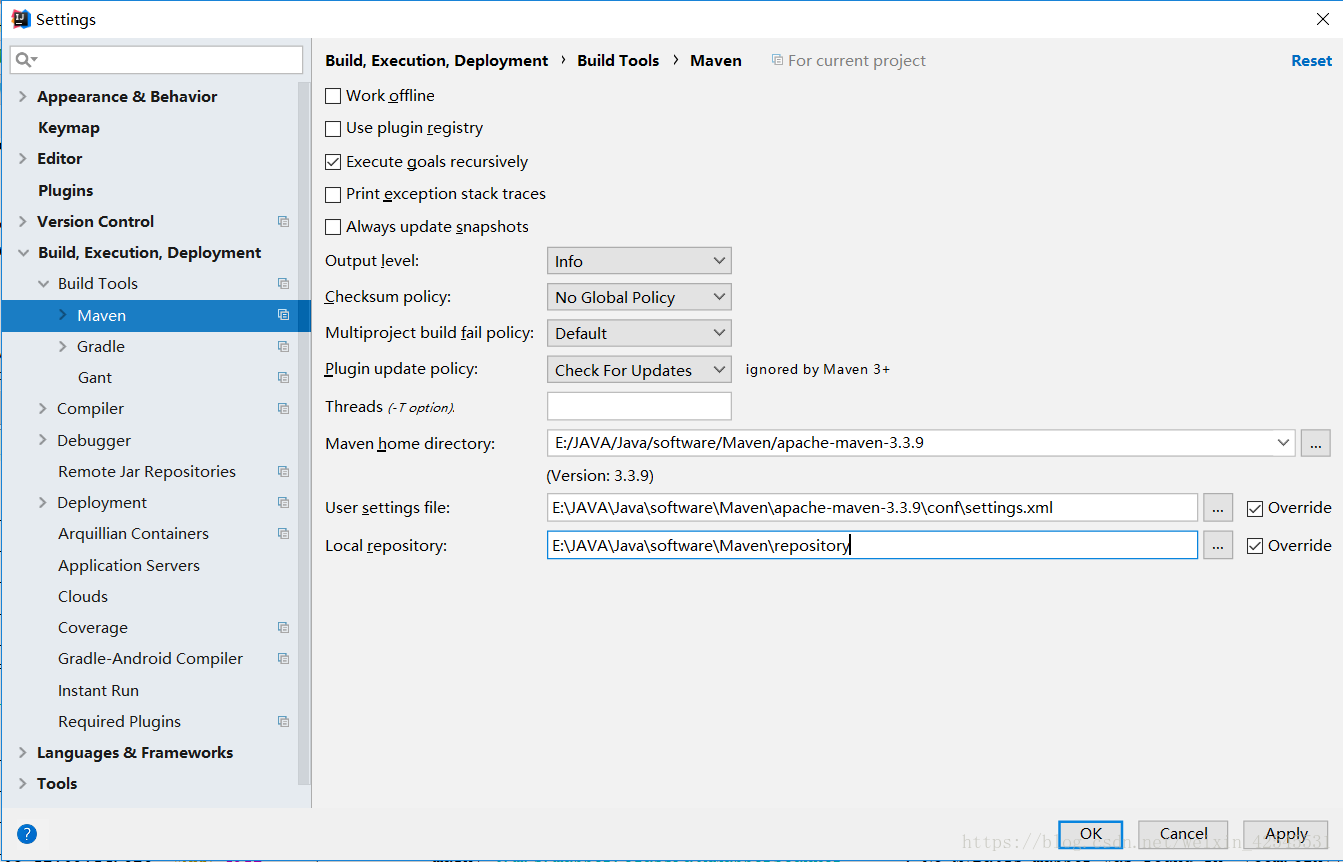Click project-level icon beside Gradle
1343x862 pixels.
pos(283,347)
